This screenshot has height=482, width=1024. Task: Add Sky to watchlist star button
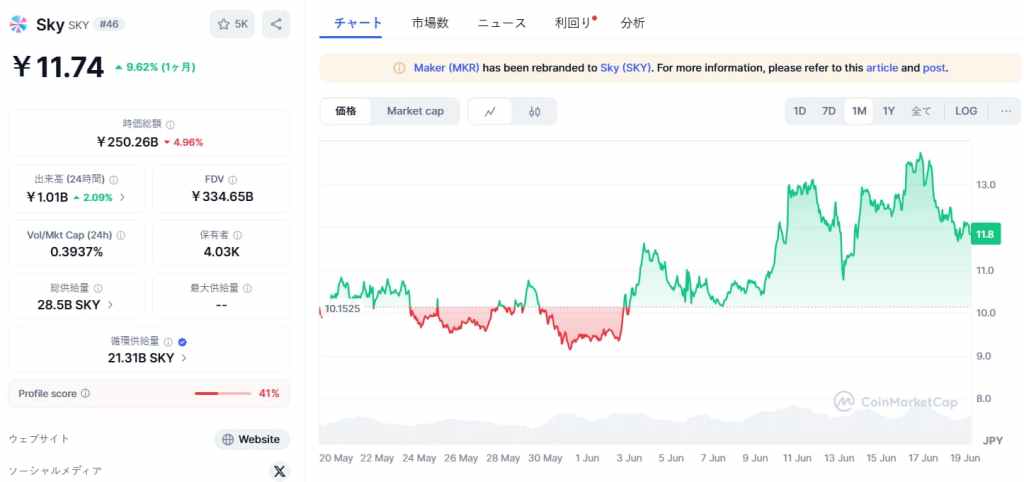[x=232, y=24]
